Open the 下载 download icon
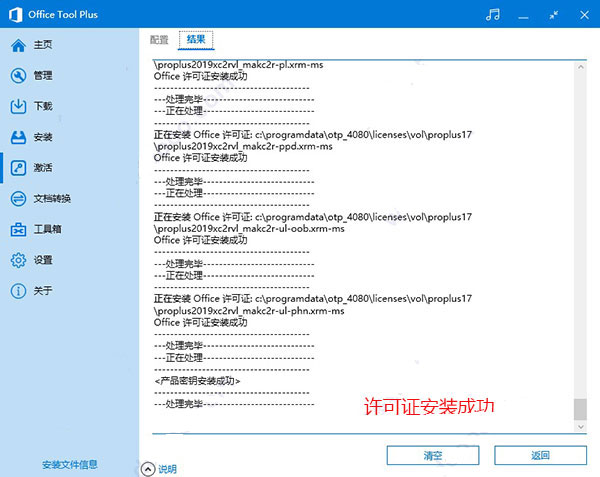The width and height of the screenshot is (600, 477). coord(18,106)
